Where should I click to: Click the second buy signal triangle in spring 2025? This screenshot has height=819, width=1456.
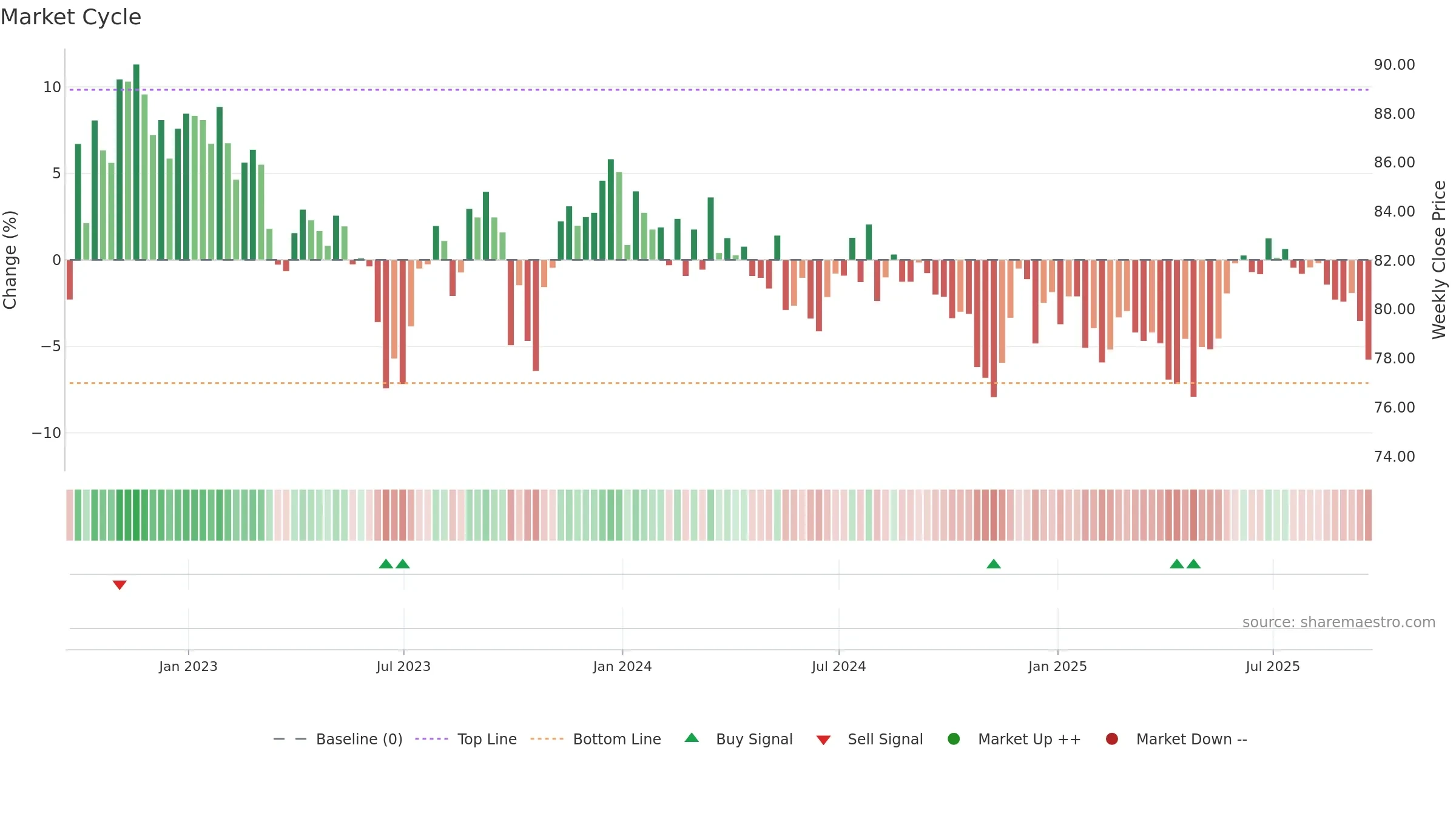1193,564
